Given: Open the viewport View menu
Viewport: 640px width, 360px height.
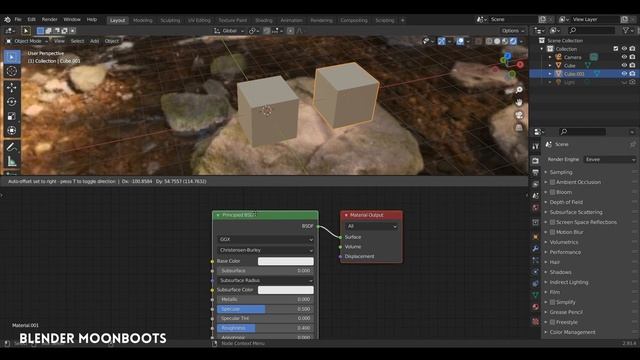Looking at the screenshot, I should 59,41.
